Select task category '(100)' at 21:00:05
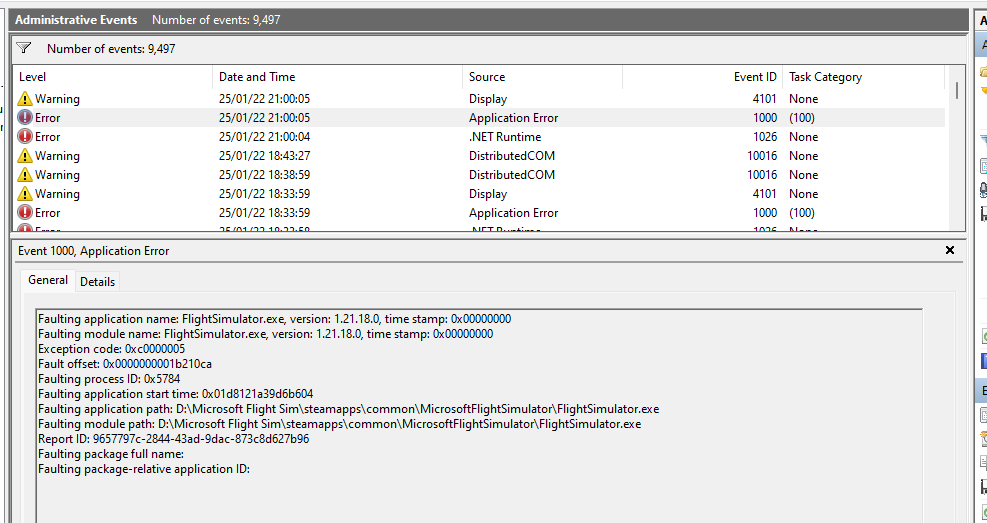This screenshot has height=523, width=987. [x=802, y=118]
